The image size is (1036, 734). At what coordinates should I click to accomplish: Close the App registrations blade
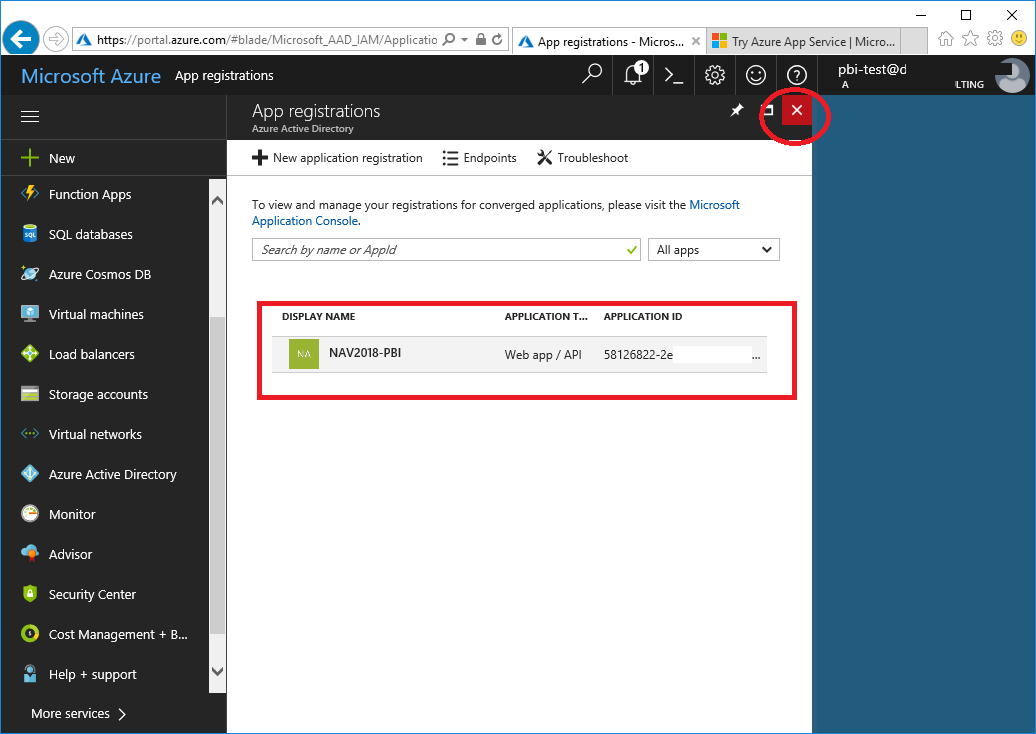[797, 110]
